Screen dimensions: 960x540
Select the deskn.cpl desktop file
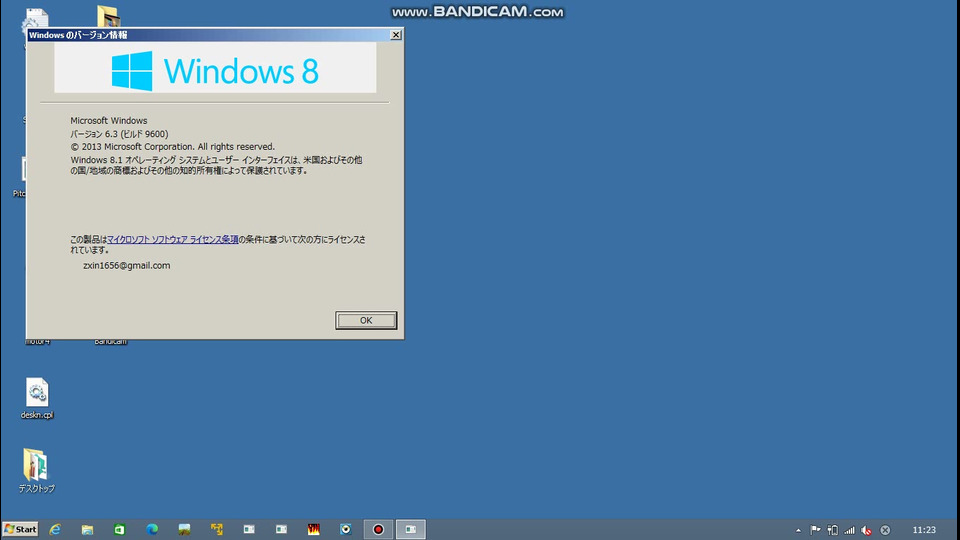click(x=37, y=399)
